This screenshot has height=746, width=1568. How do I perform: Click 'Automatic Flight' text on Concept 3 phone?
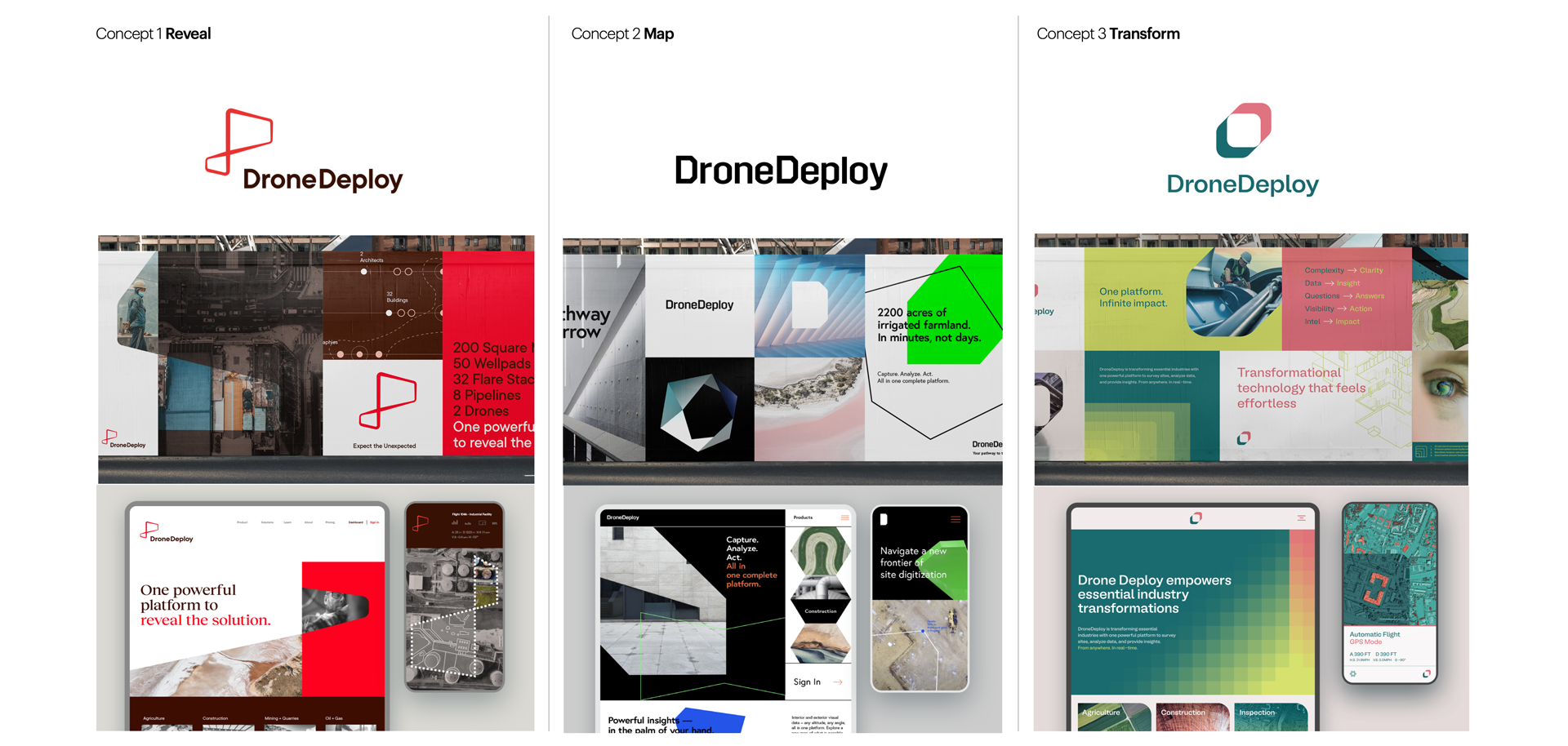click(x=1374, y=634)
